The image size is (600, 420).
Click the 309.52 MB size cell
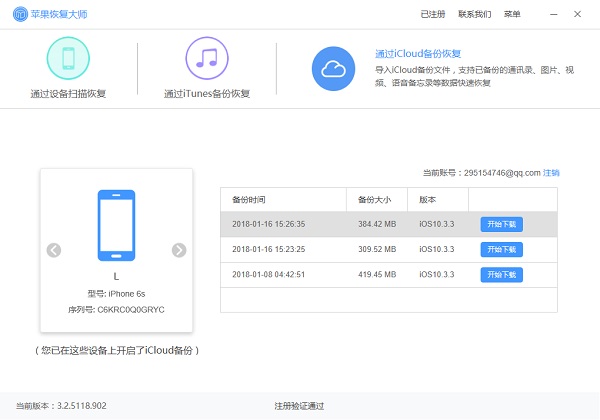pos(377,249)
